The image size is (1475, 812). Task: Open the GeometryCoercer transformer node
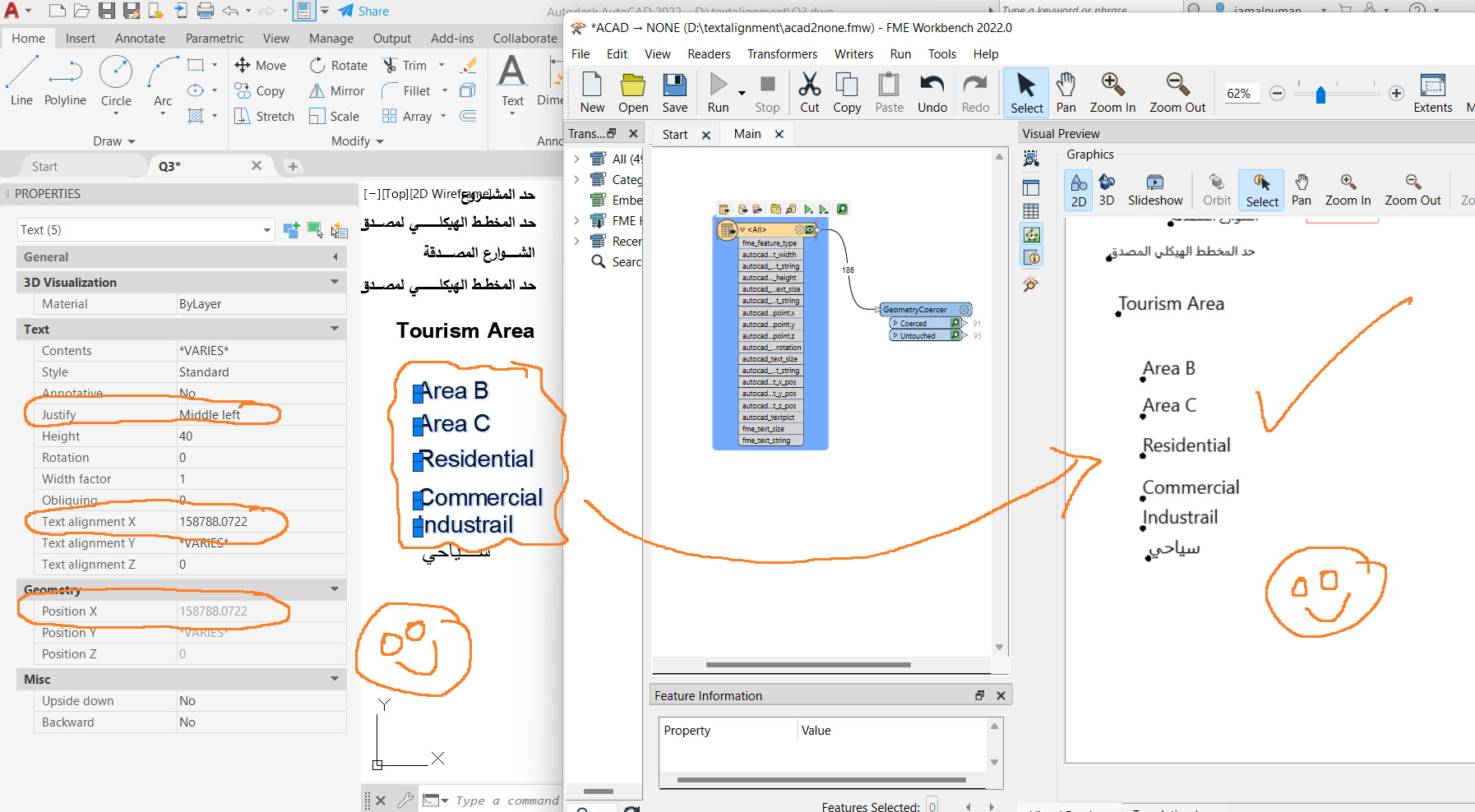click(x=922, y=309)
